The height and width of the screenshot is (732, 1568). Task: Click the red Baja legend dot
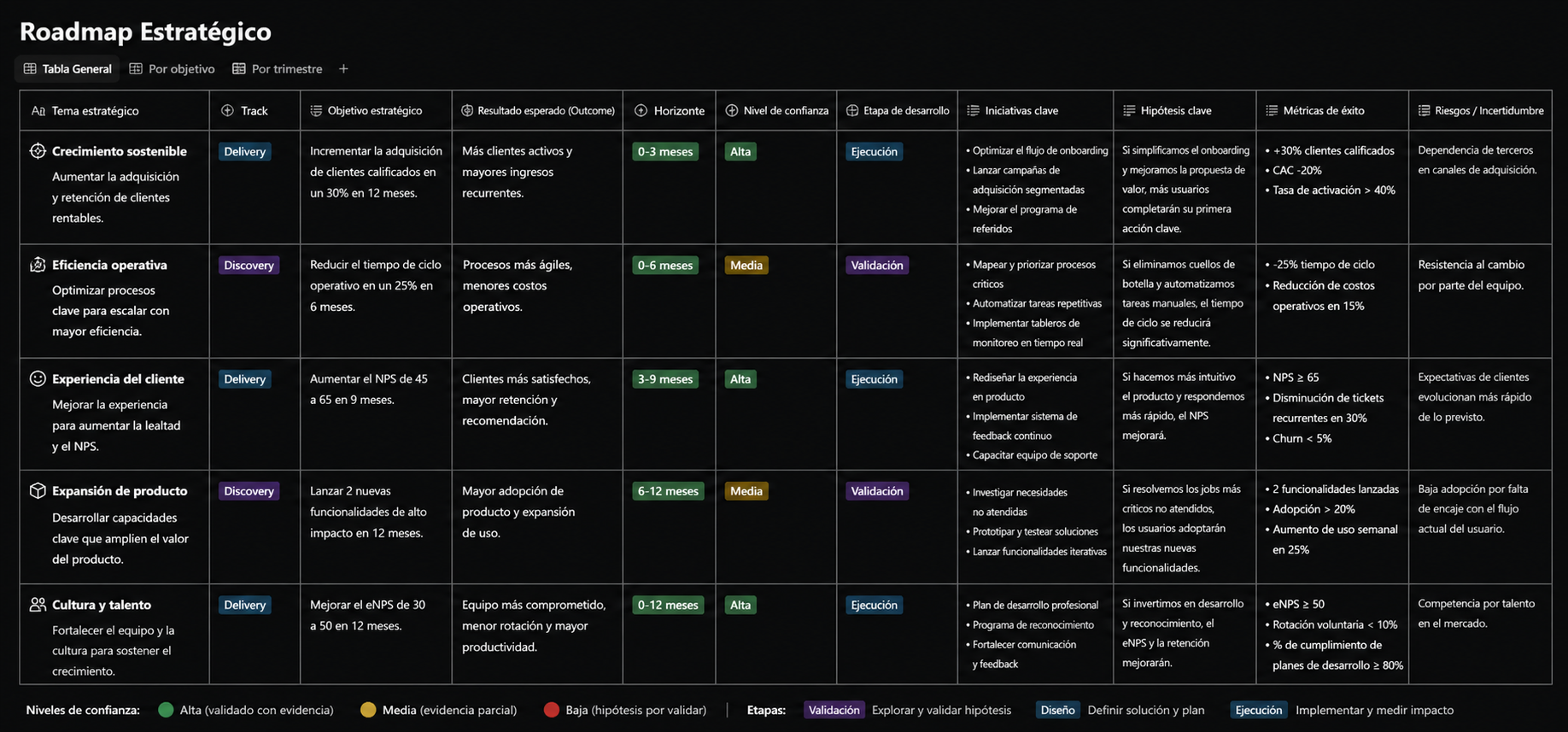[x=552, y=710]
